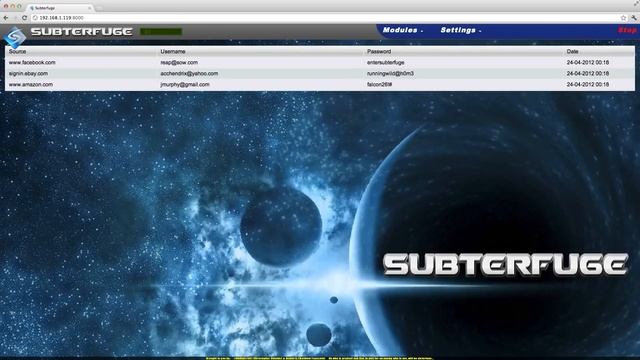Close the Subterfuge browser tab

pos(89,8)
